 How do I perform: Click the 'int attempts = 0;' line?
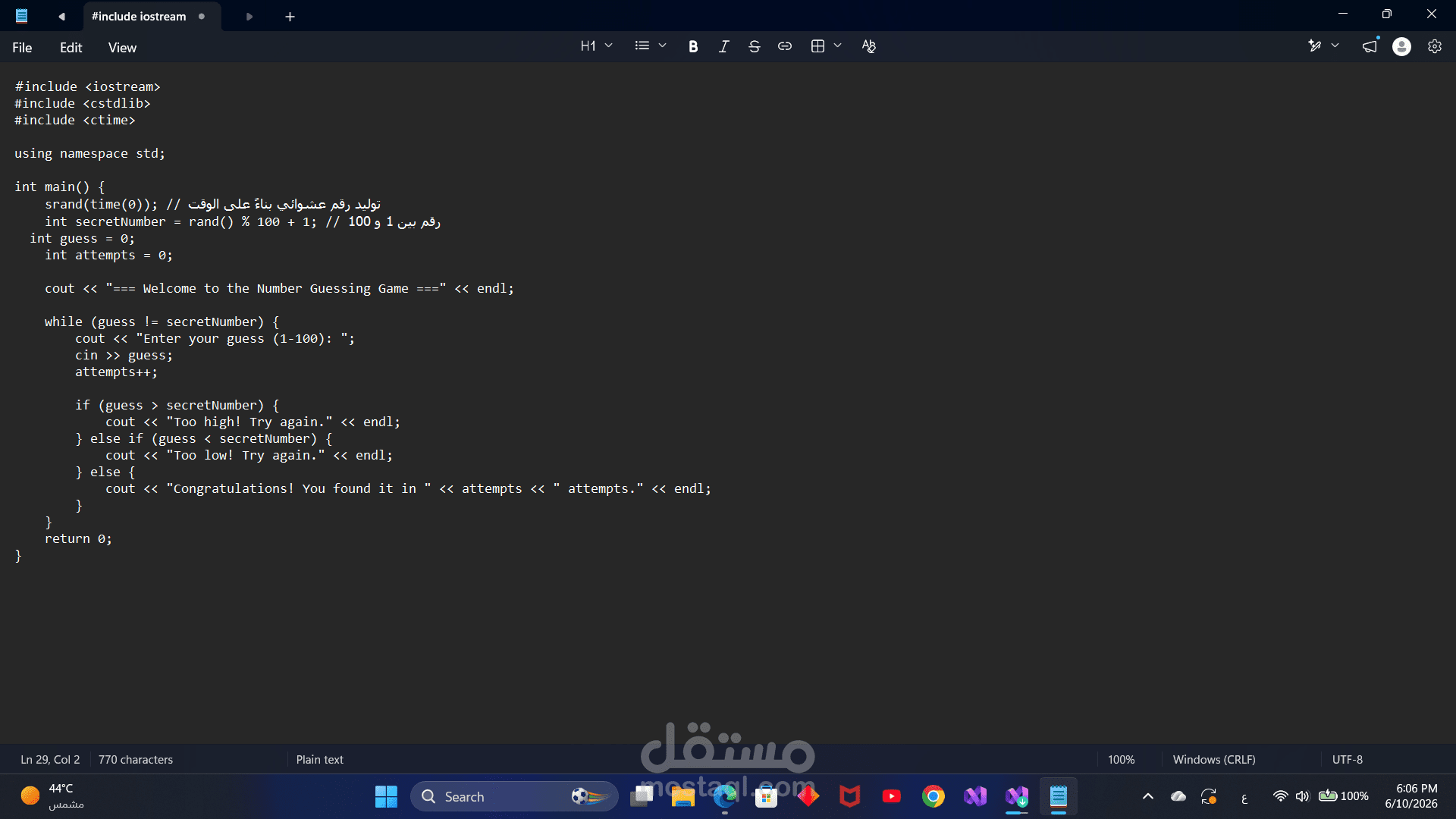pyautogui.click(x=108, y=256)
